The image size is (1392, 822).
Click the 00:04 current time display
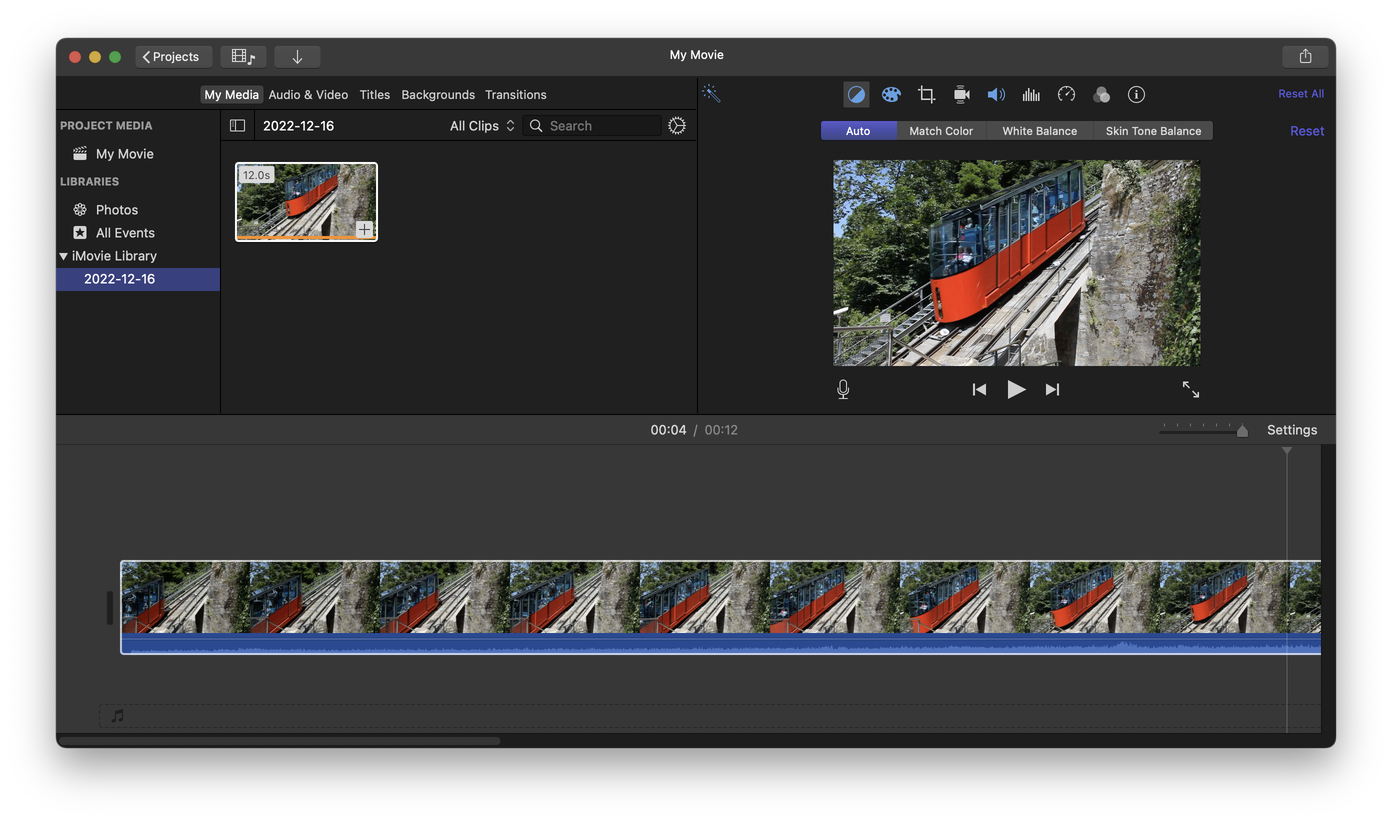click(x=668, y=430)
